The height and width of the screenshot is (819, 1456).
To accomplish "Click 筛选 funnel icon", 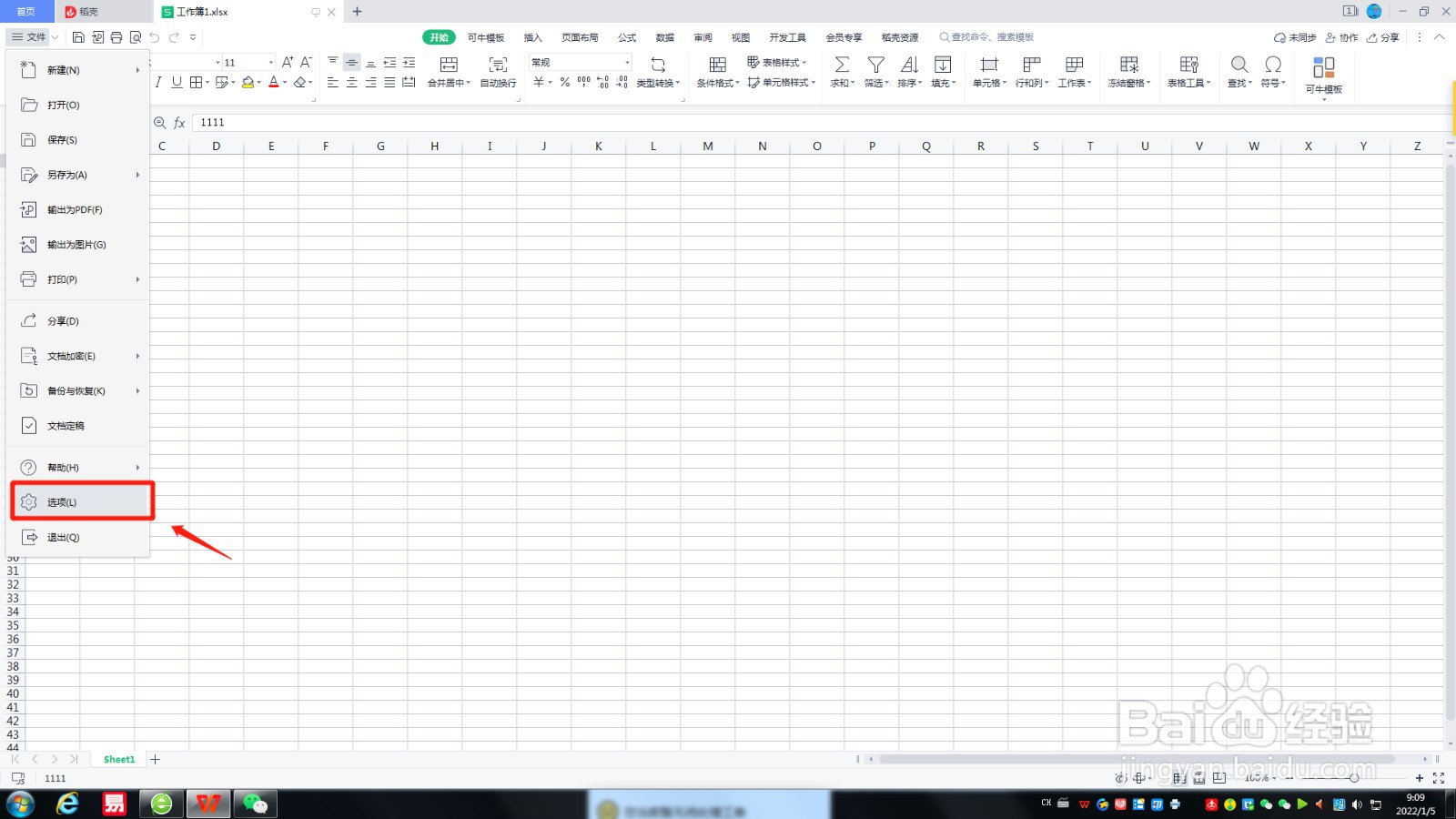I will click(x=875, y=65).
